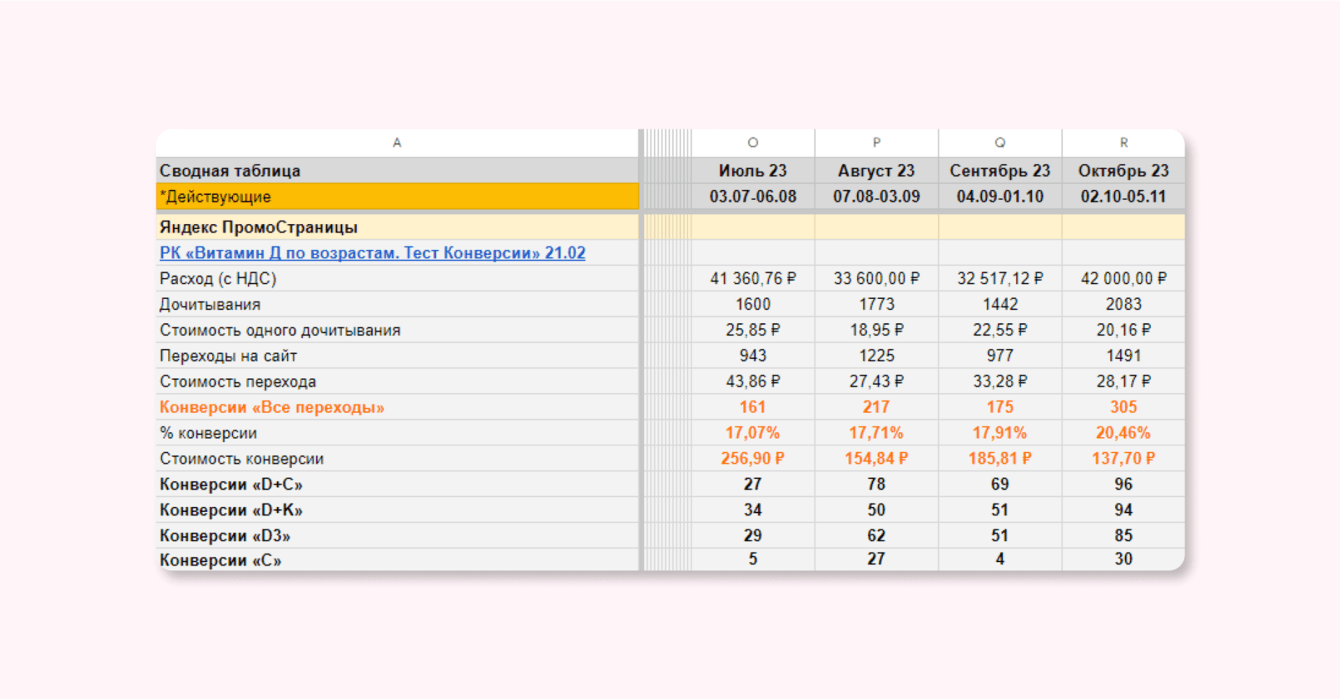Select August site visits value 1225
This screenshot has width=1340, height=699.
[x=876, y=356]
